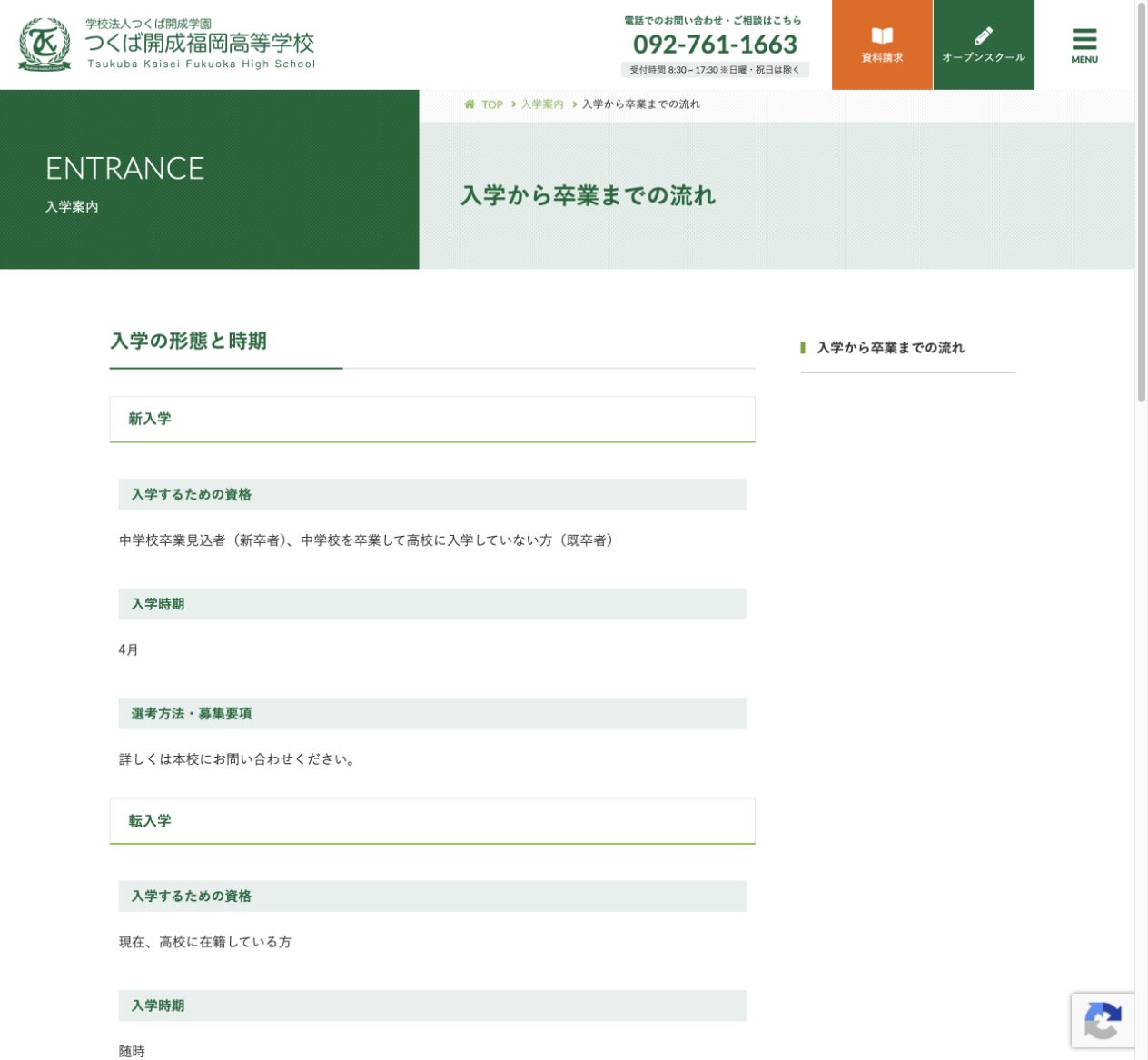
Task: Click the phone number 092-761-1663
Action: 715,44
